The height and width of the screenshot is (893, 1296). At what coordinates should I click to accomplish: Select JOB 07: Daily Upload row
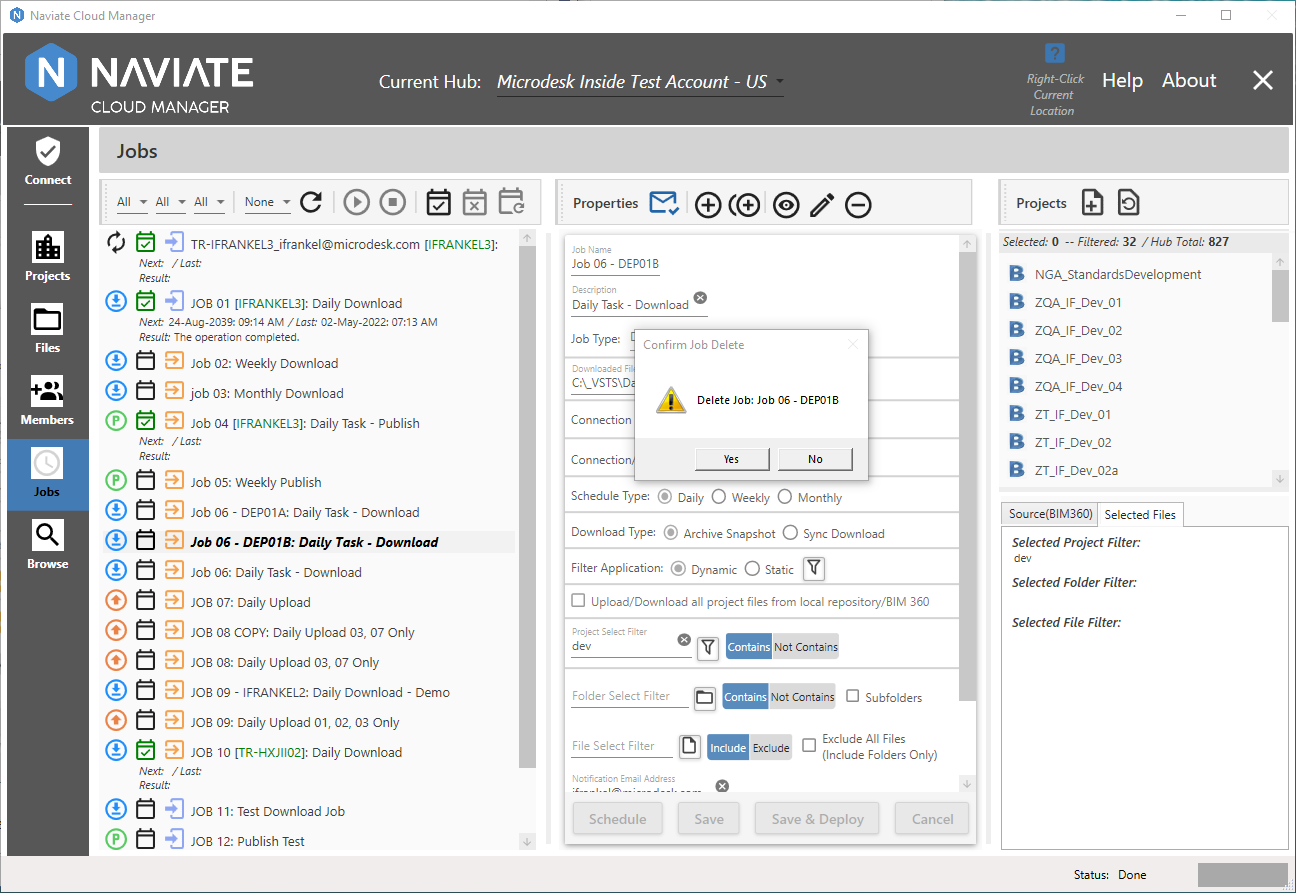point(310,602)
